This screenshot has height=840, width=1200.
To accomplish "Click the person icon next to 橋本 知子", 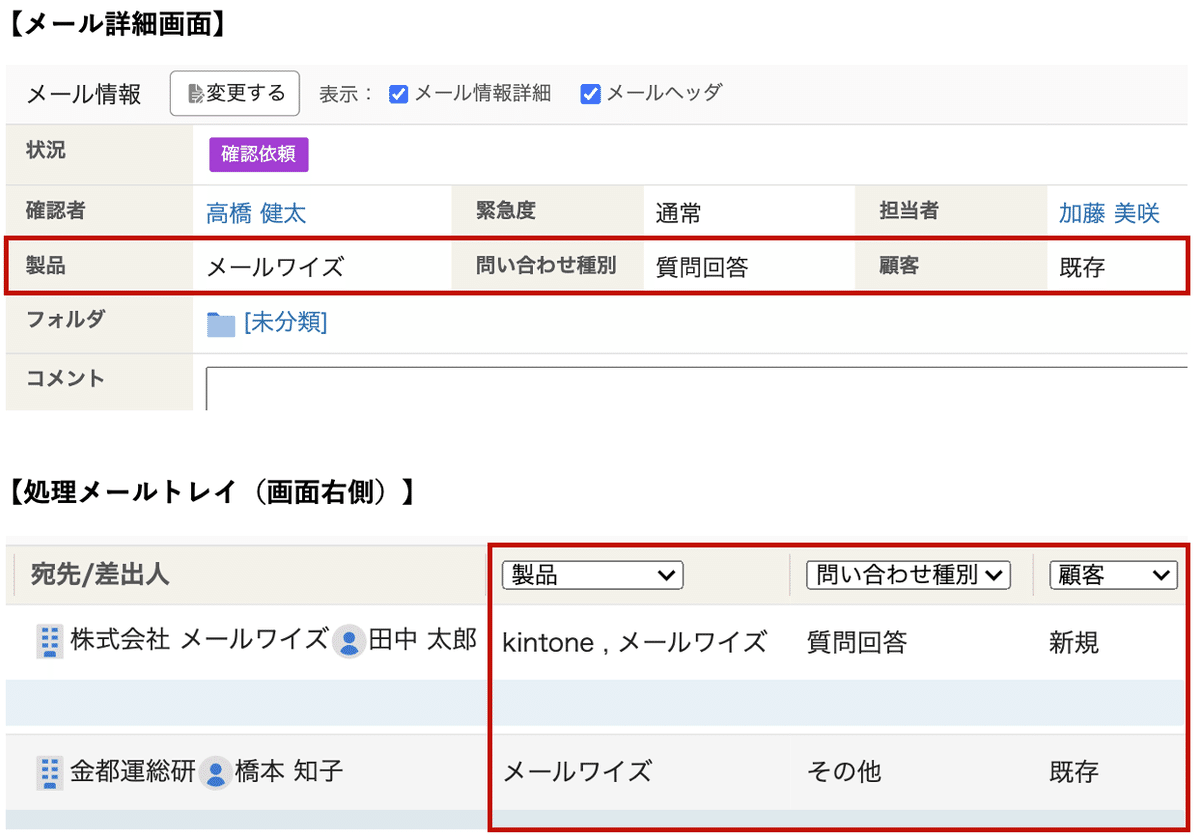I will 216,772.
